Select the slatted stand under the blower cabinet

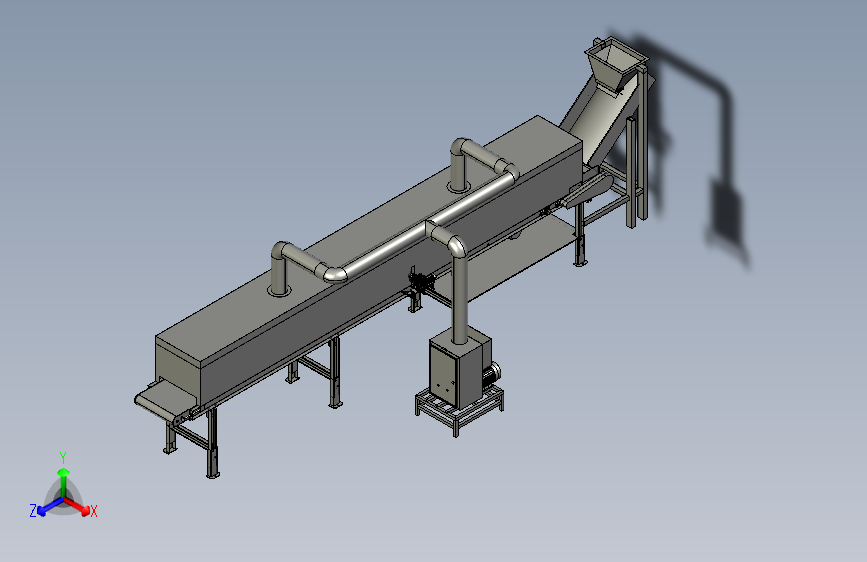point(460,410)
